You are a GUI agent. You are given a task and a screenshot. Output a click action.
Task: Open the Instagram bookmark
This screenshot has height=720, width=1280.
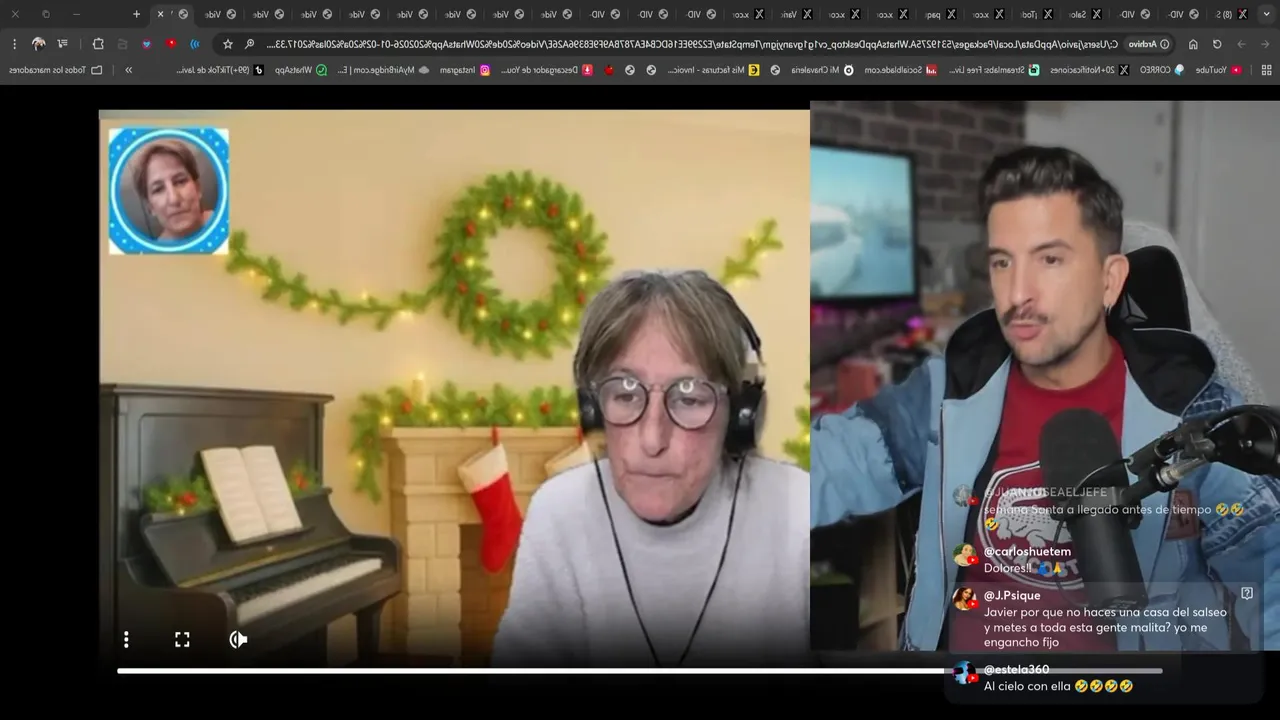pyautogui.click(x=464, y=70)
